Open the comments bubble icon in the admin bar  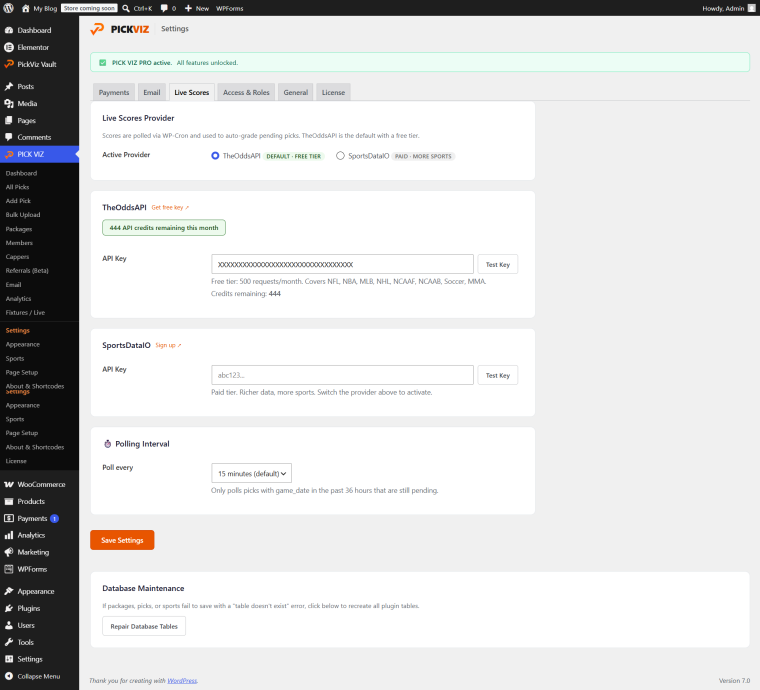164,8
